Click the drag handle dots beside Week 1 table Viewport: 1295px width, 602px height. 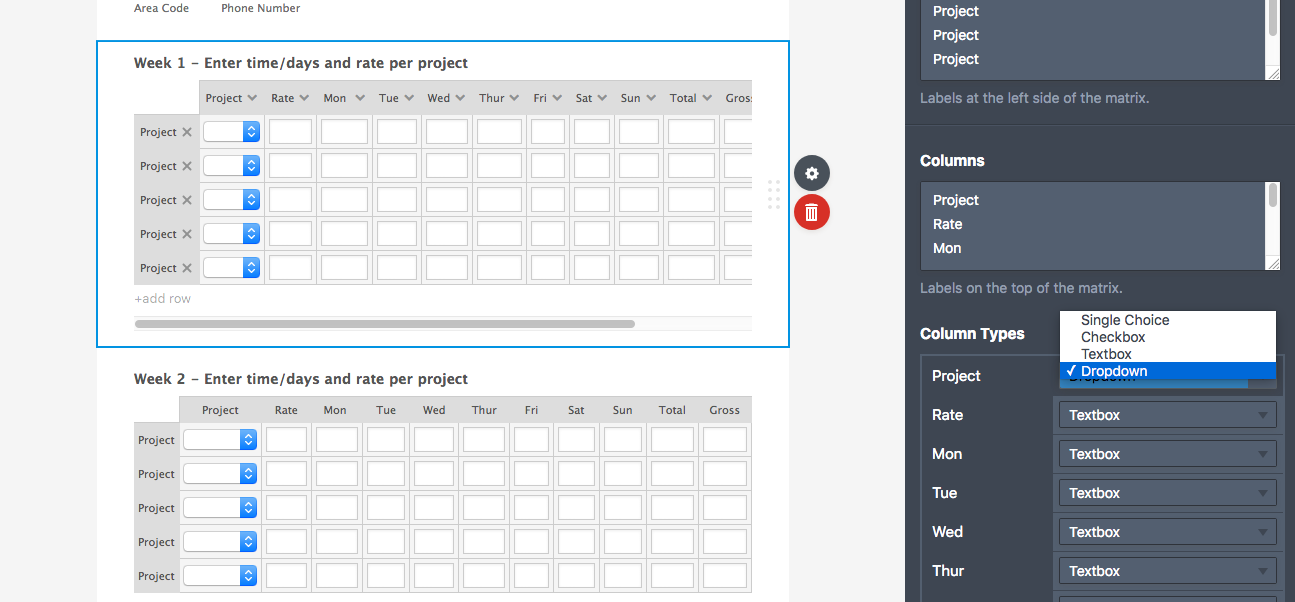tap(774, 195)
